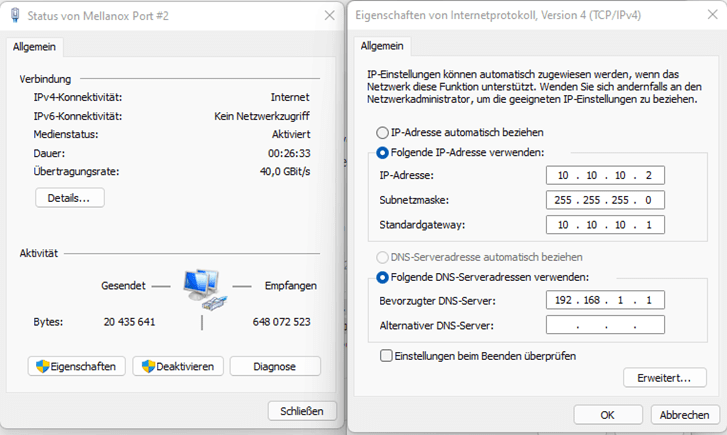
Task: Run the Diagnose button
Action: coord(275,366)
